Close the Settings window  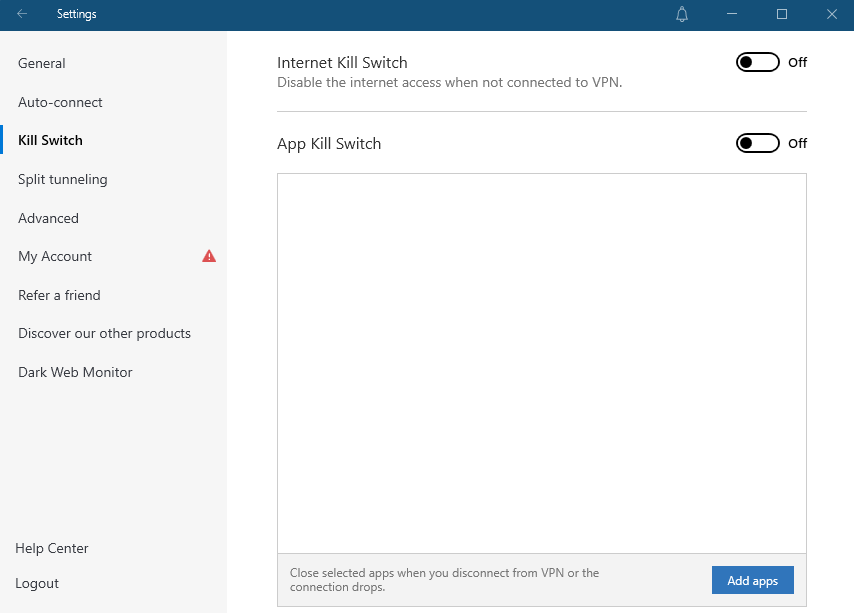(831, 14)
